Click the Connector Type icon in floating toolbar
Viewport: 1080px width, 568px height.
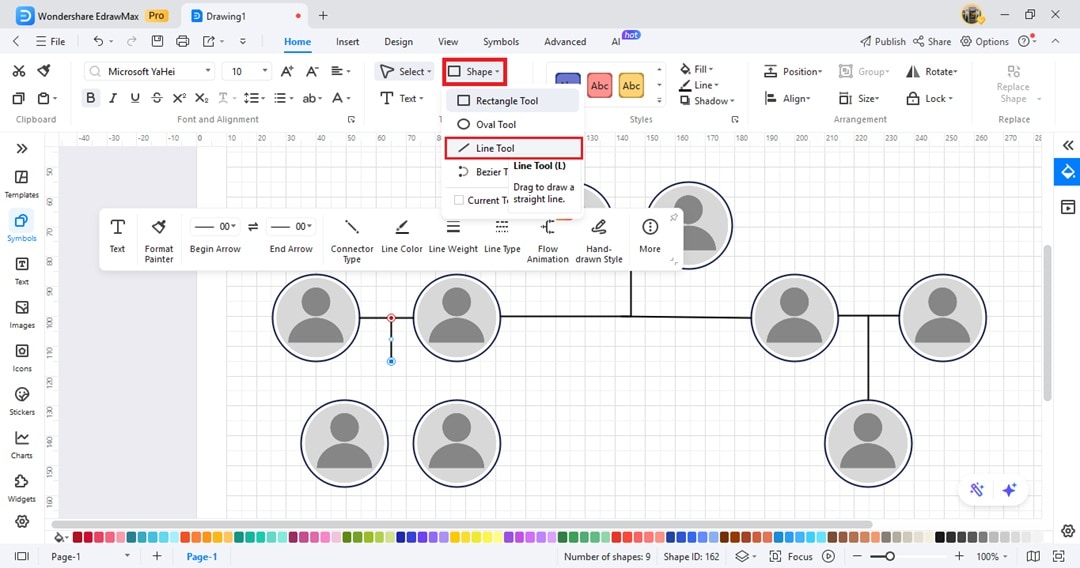pos(352,227)
